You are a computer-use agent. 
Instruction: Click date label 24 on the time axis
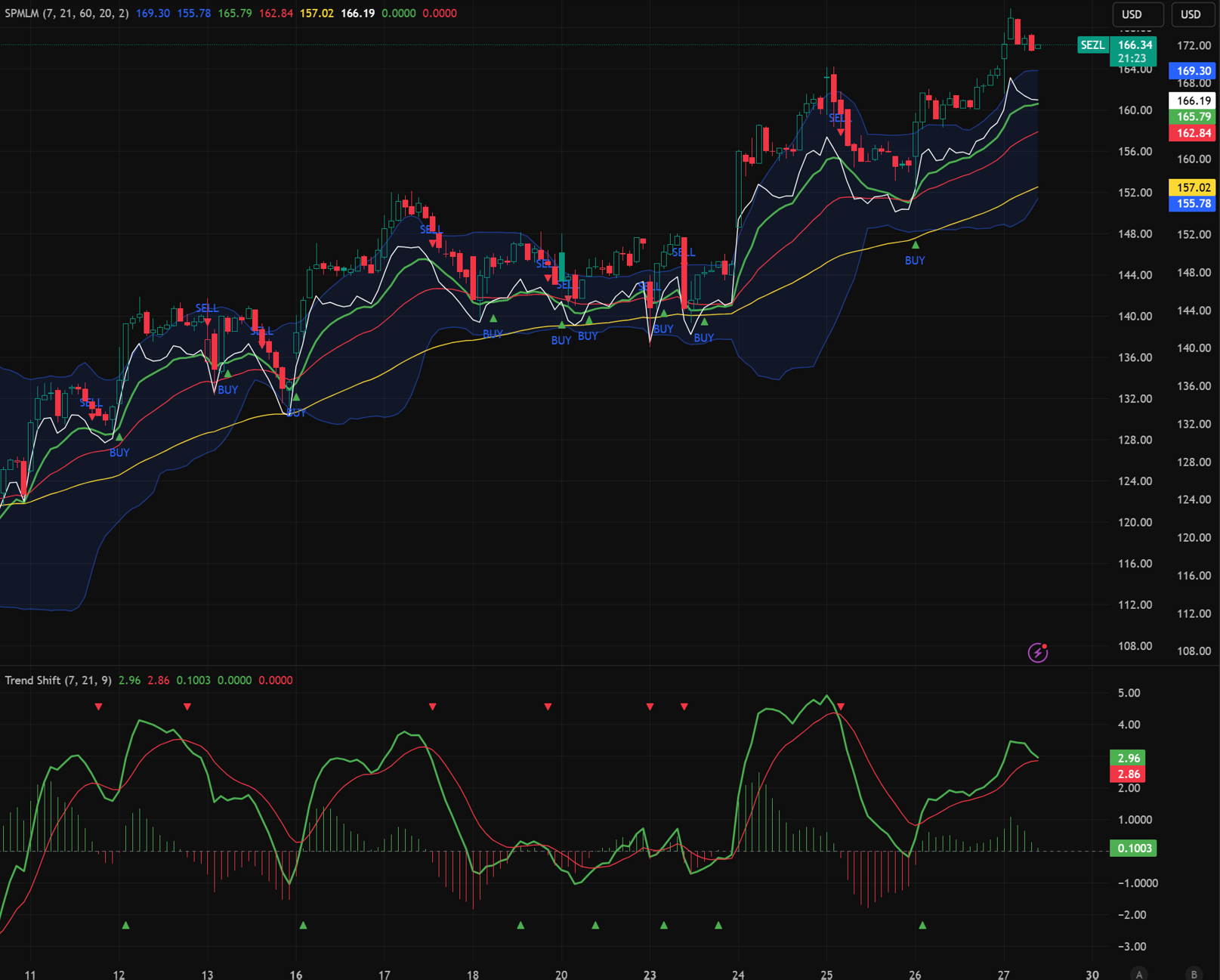[738, 974]
